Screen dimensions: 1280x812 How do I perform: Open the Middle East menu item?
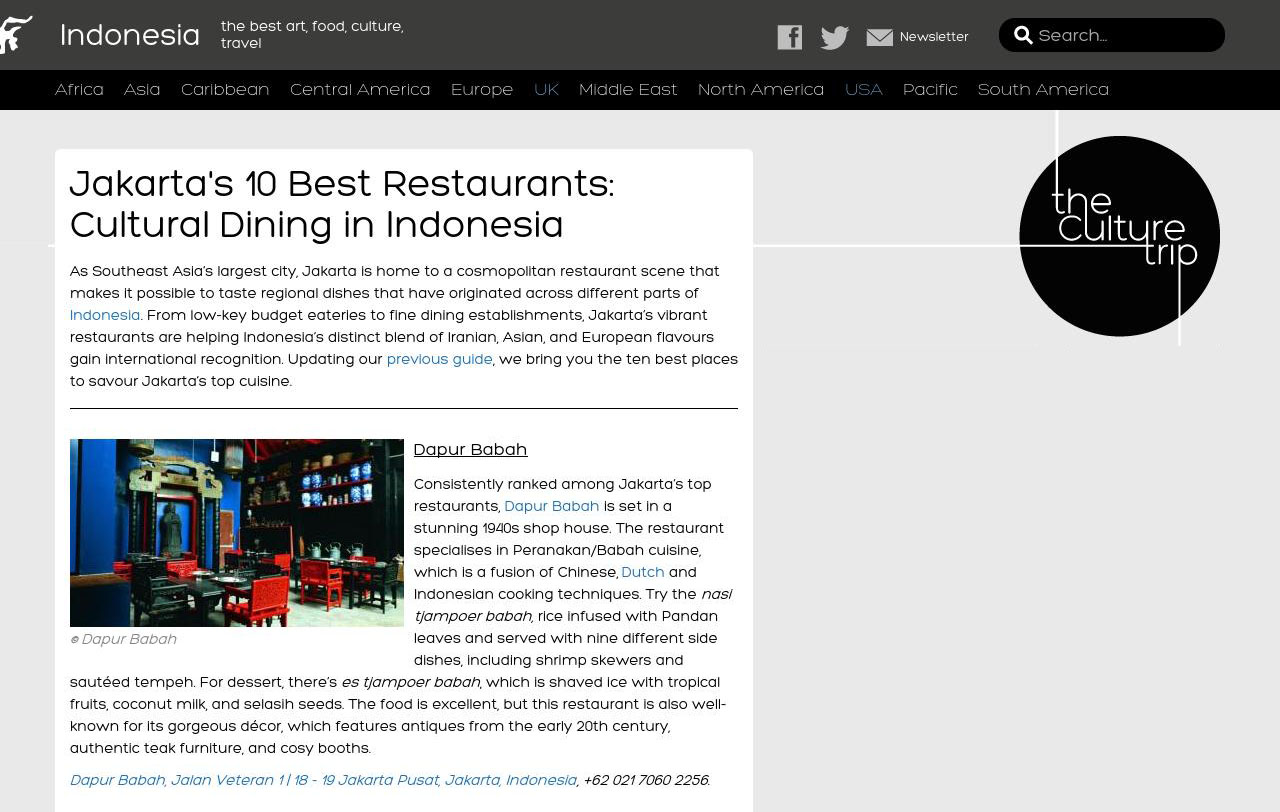coord(628,90)
